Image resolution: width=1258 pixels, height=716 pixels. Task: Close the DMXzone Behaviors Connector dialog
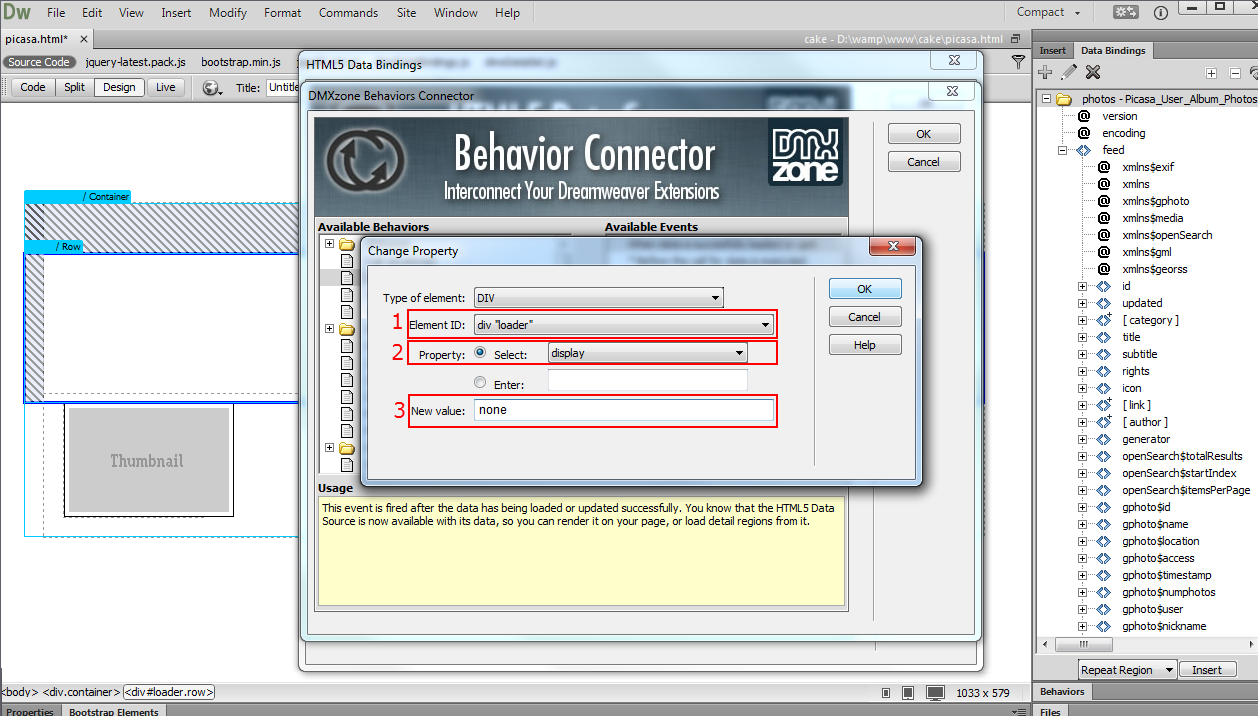point(951,90)
